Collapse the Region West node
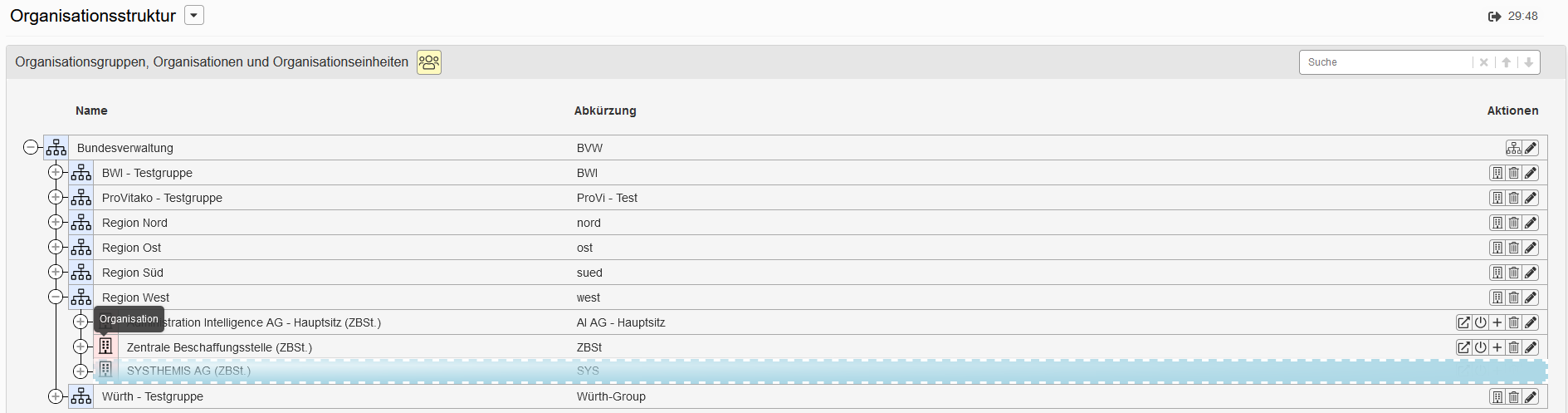 [x=56, y=297]
